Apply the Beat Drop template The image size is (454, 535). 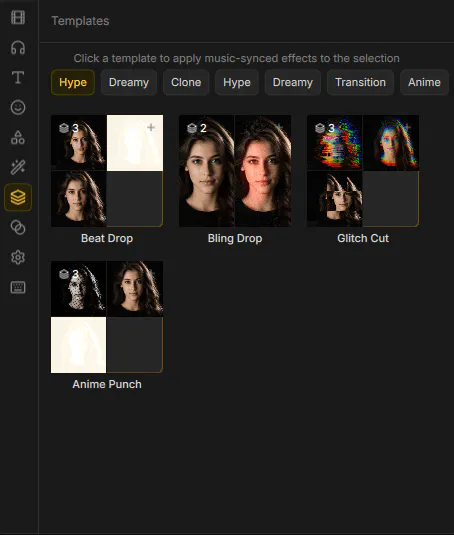click(x=107, y=171)
